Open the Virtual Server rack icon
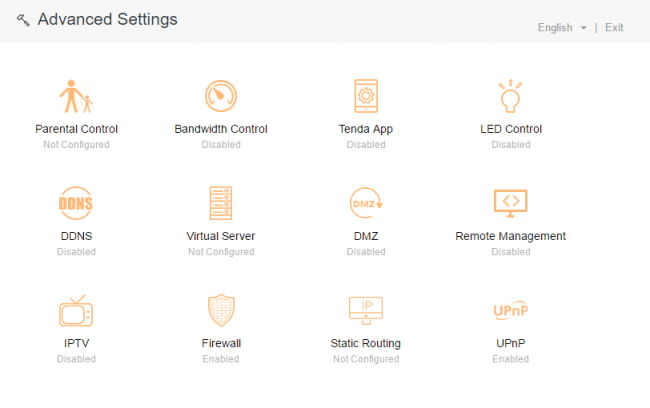 coord(221,203)
